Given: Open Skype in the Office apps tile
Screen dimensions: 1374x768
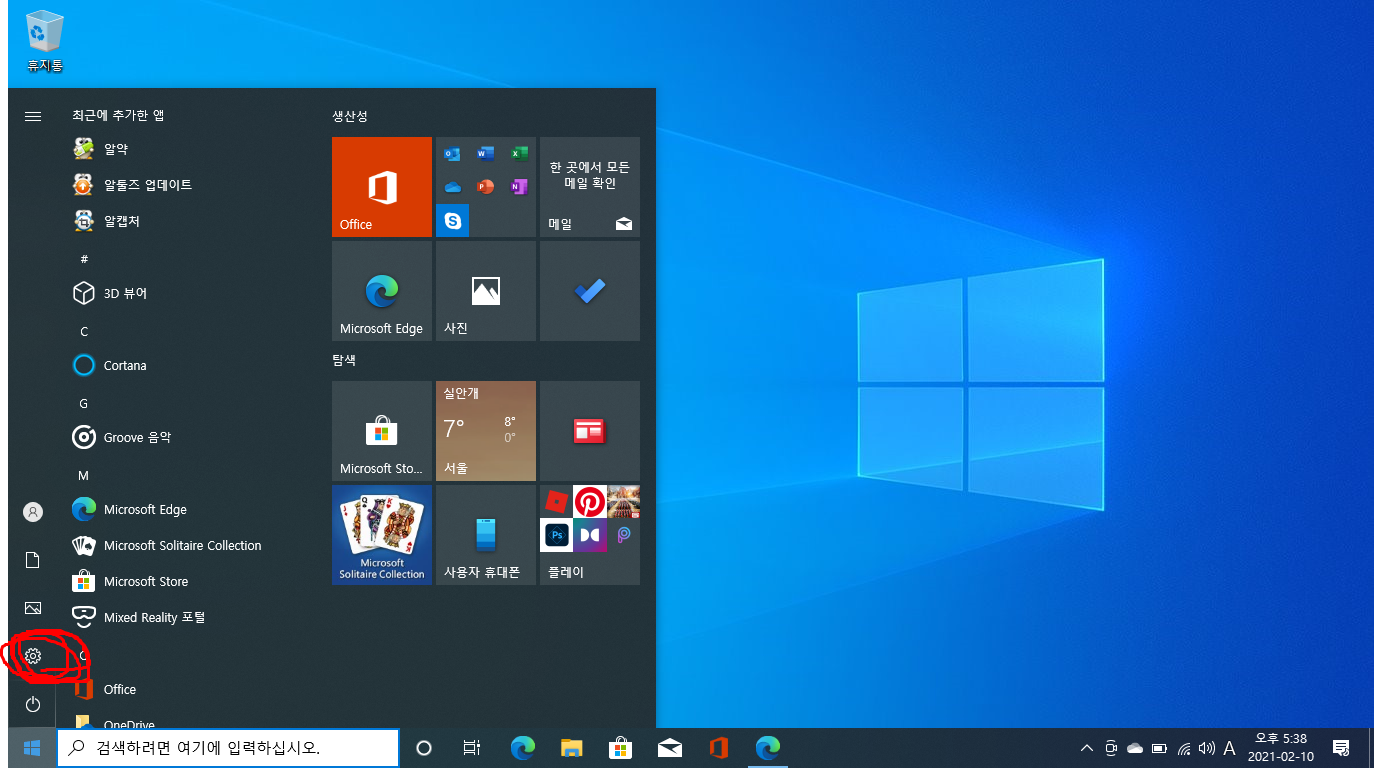Looking at the screenshot, I should (453, 220).
